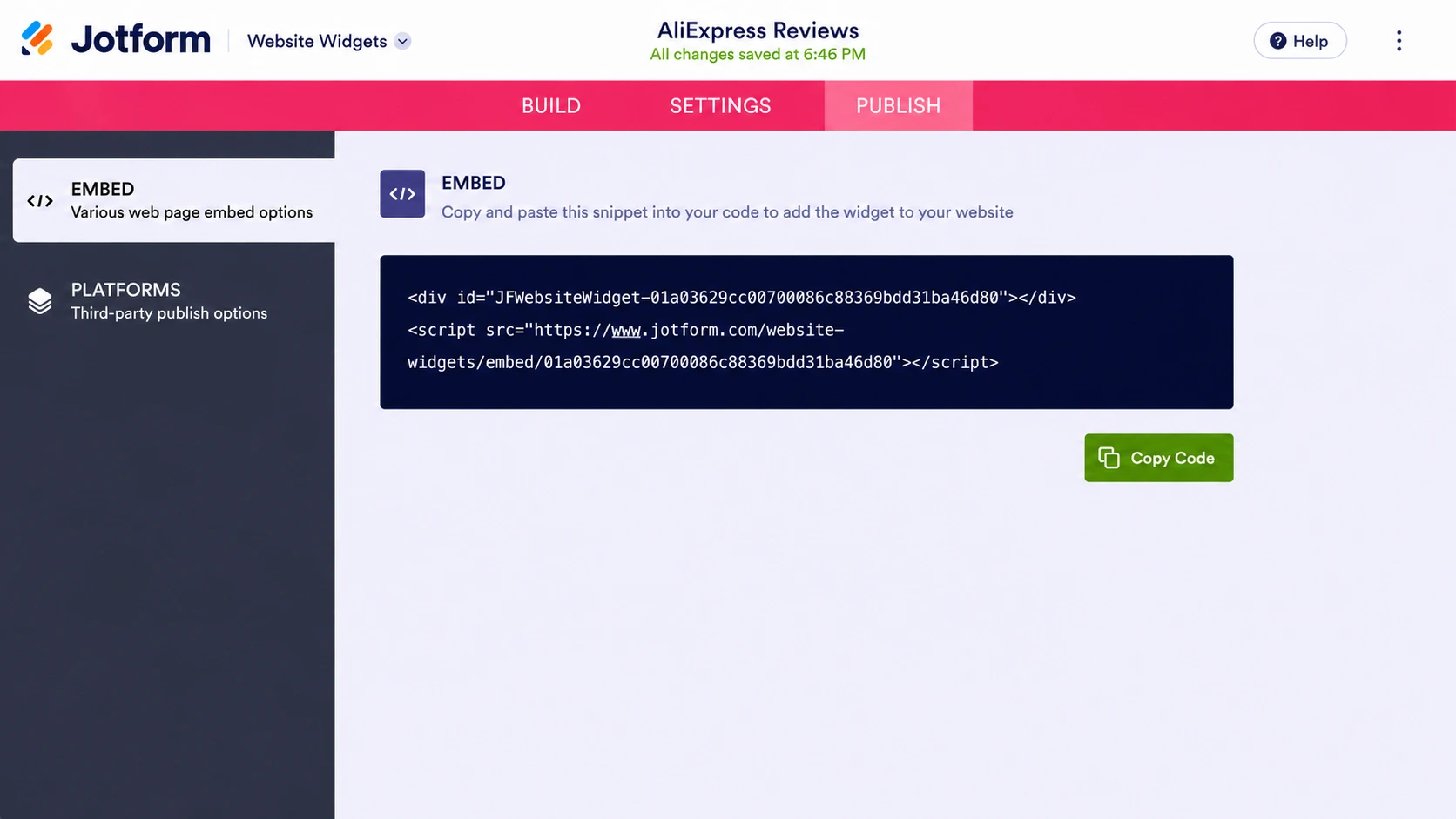Click the Jotform logo icon
The height and width of the screenshot is (819, 1456).
click(x=37, y=38)
